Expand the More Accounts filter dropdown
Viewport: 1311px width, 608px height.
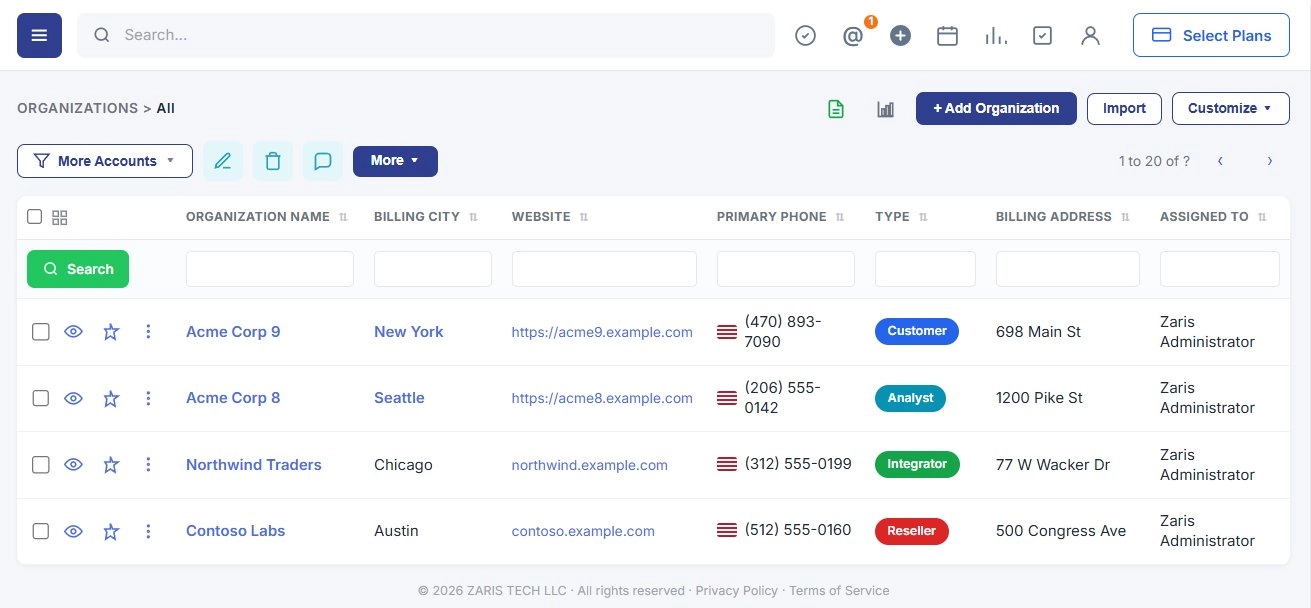[x=105, y=161]
